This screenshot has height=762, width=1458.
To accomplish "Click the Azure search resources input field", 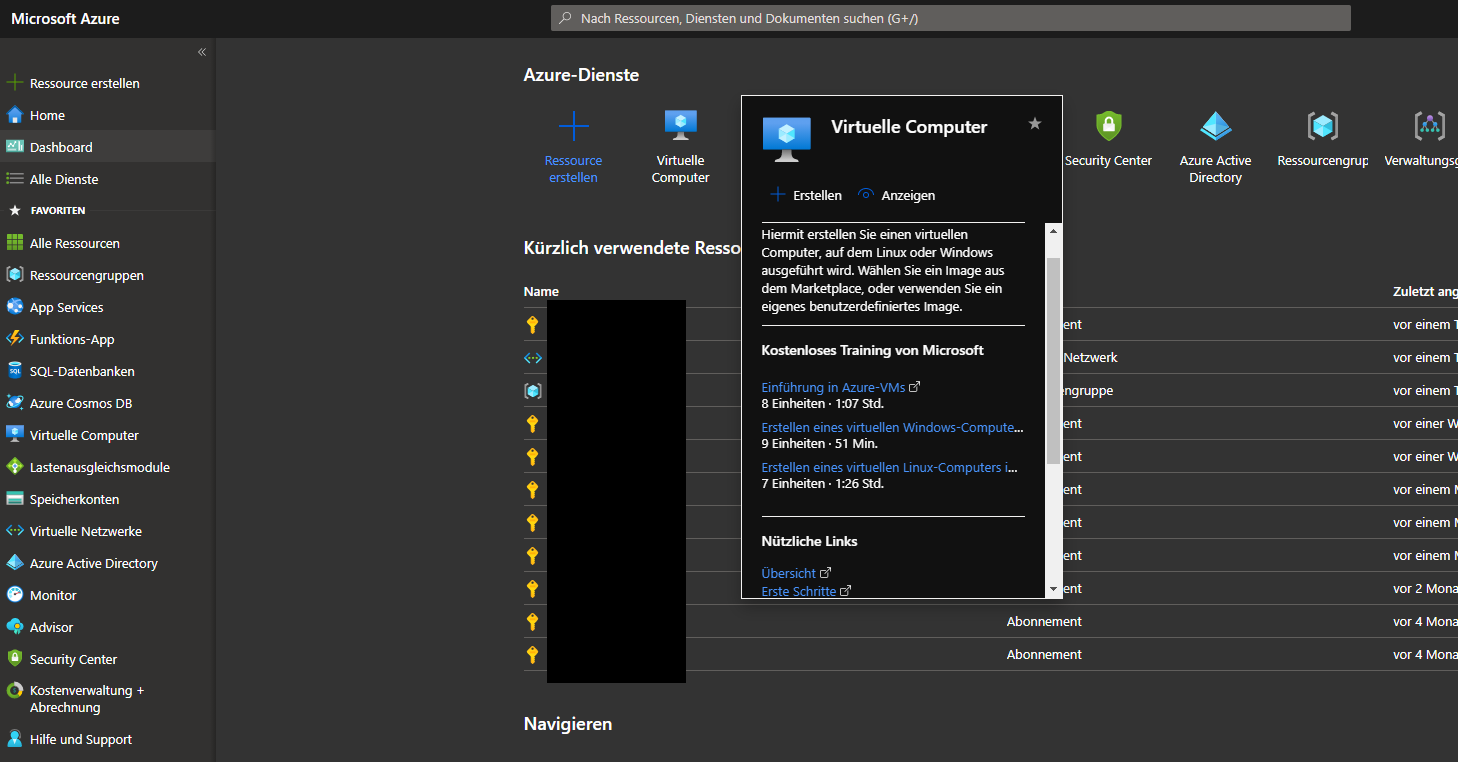I will pos(950,18).
